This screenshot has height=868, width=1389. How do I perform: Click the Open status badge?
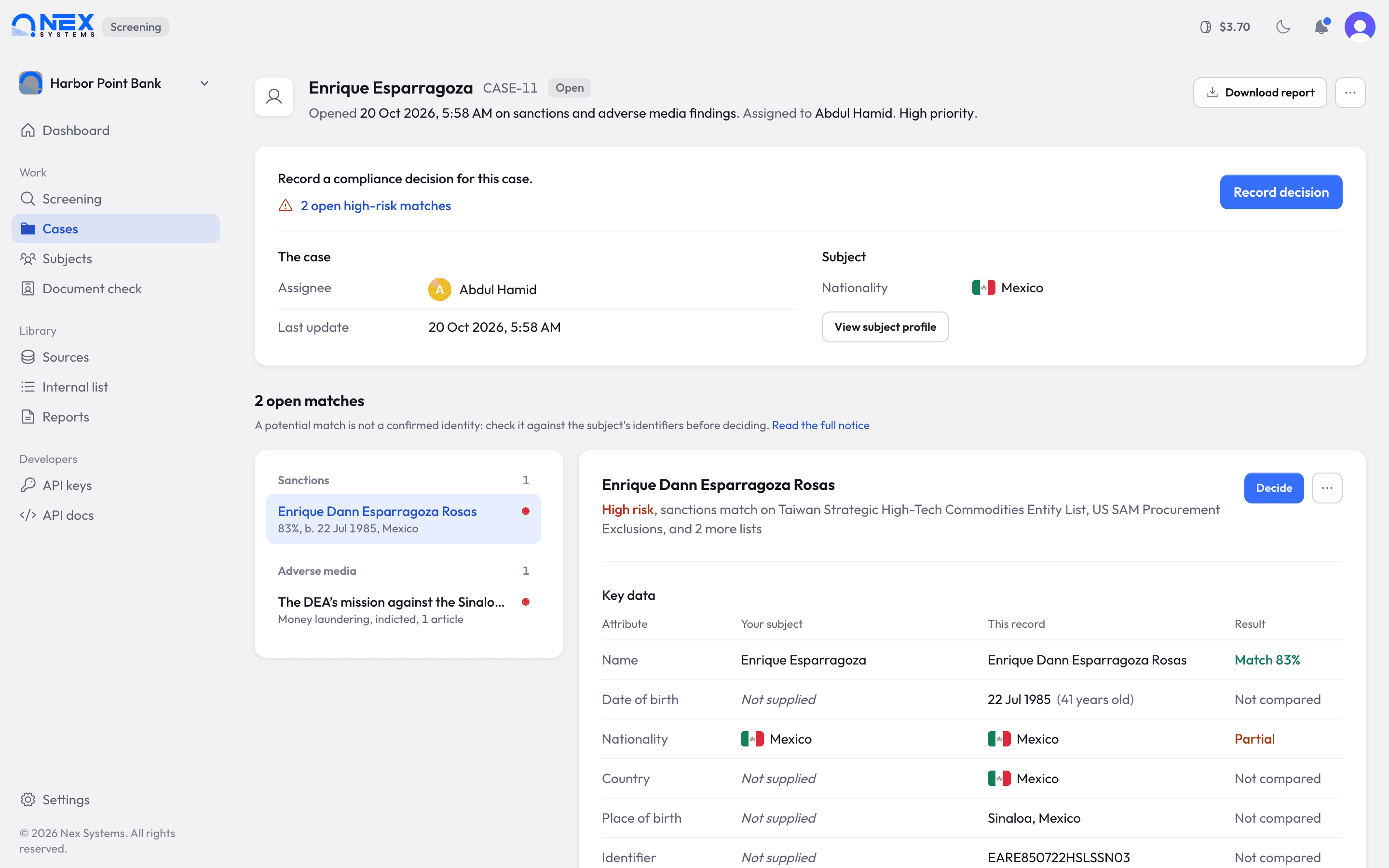(x=570, y=88)
